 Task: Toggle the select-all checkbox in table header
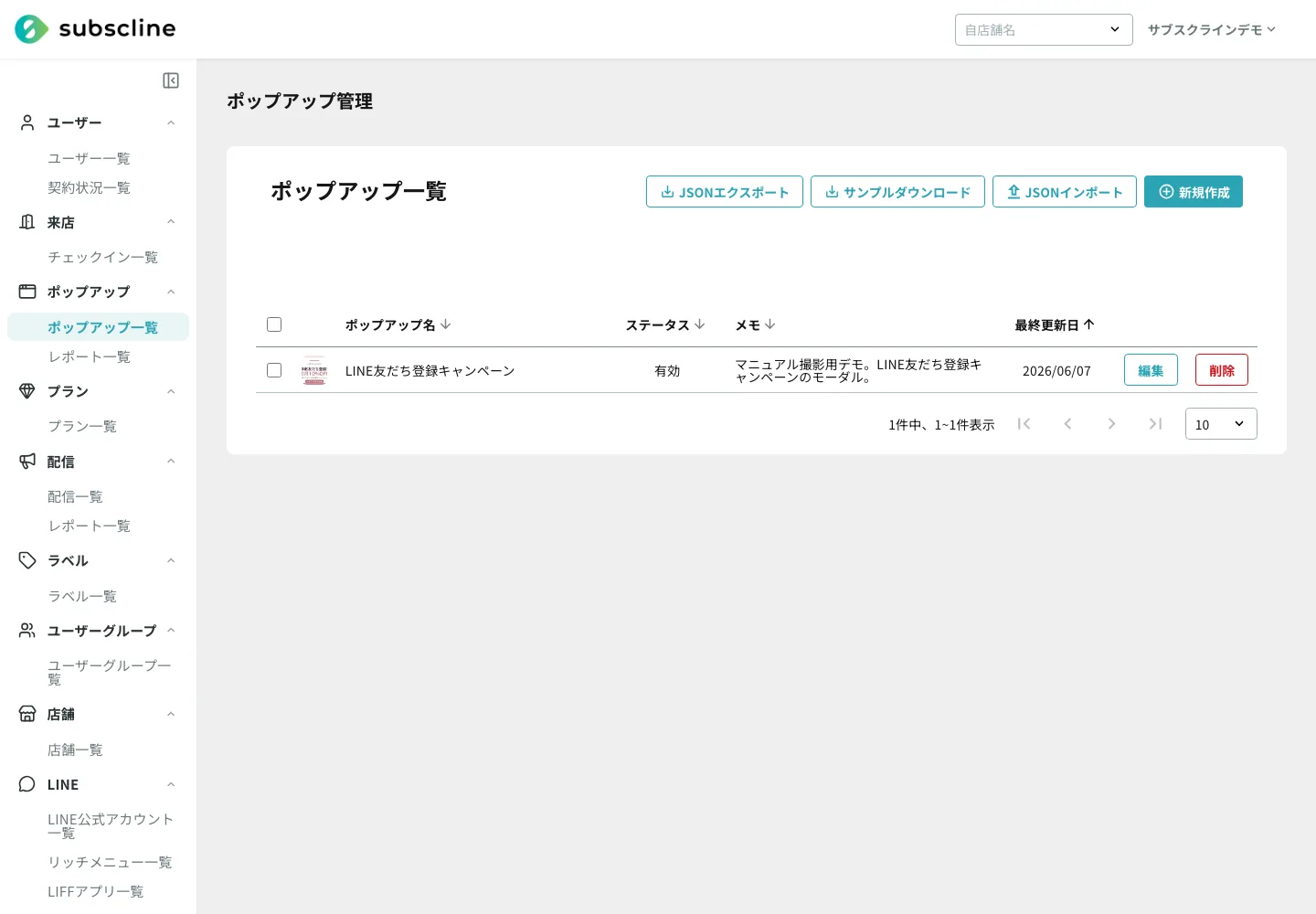(274, 324)
